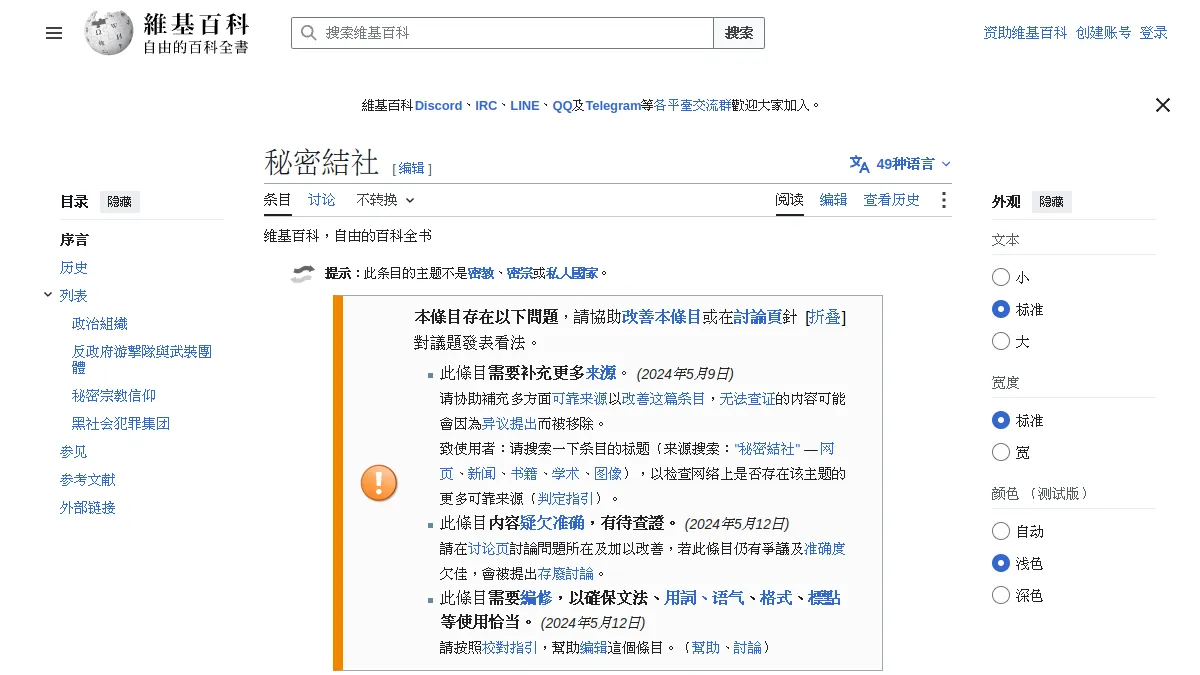Collapse the issues box via 折叠
This screenshot has height=675, width=1200.
click(825, 316)
